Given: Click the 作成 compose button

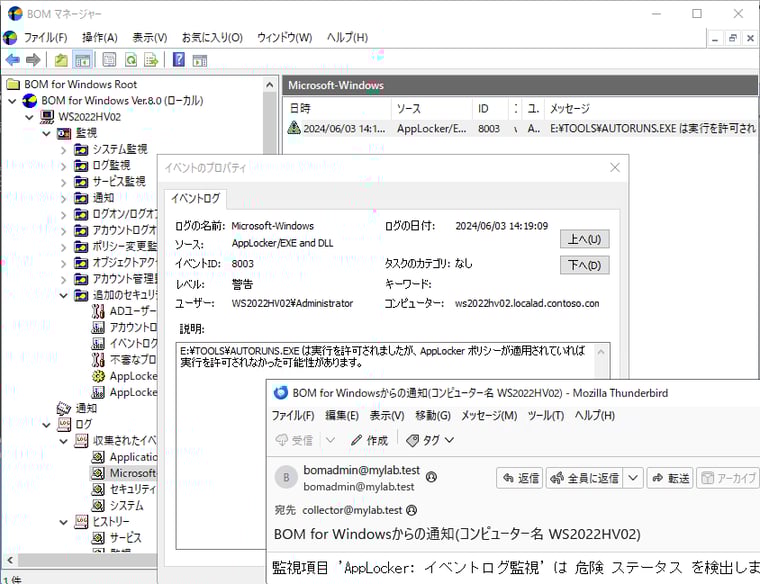Looking at the screenshot, I should point(369,440).
